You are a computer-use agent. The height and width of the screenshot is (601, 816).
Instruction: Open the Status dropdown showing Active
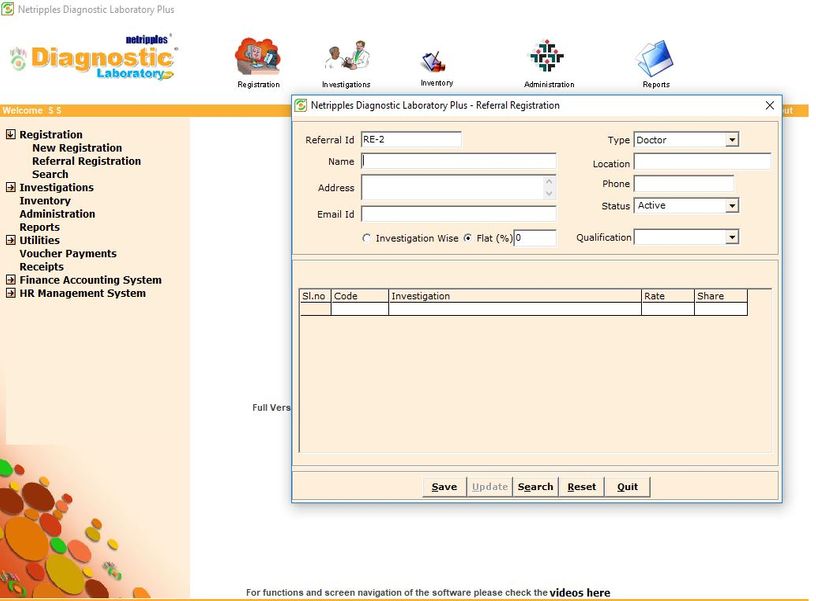pyautogui.click(x=732, y=206)
